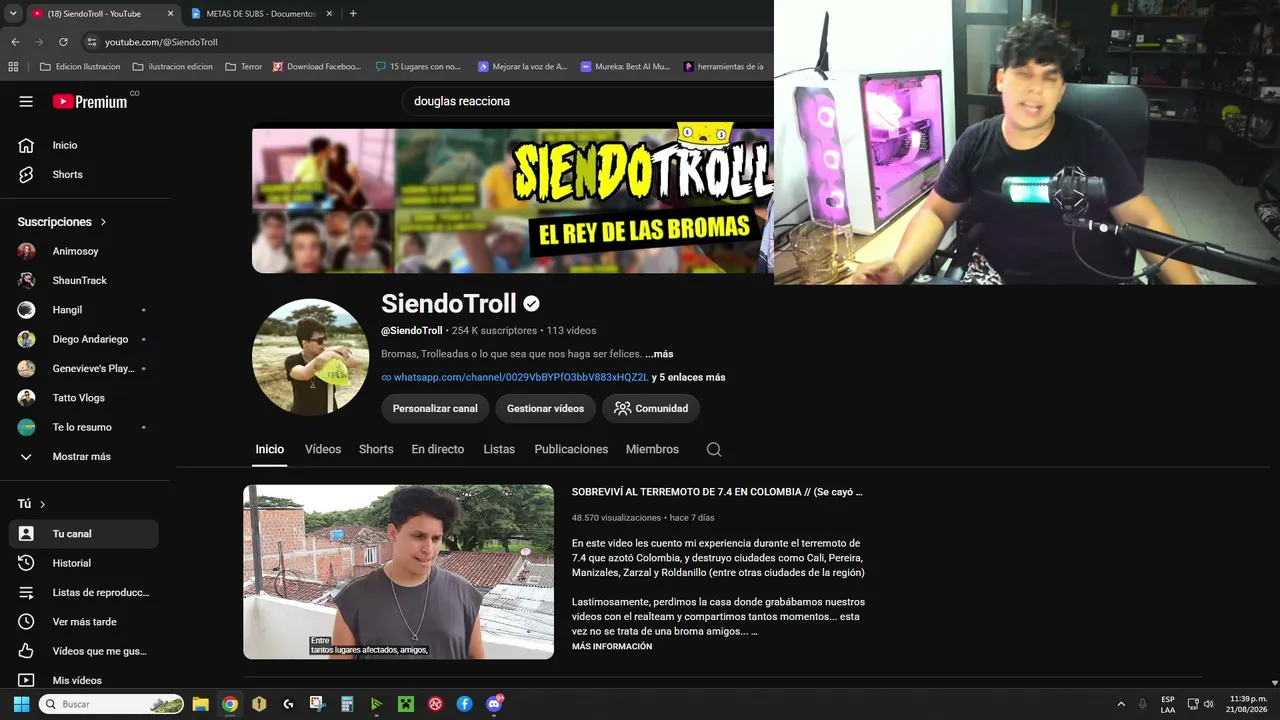Open the Mureka: Best AI bookmark
The width and height of the screenshot is (1280, 720).
tap(626, 67)
